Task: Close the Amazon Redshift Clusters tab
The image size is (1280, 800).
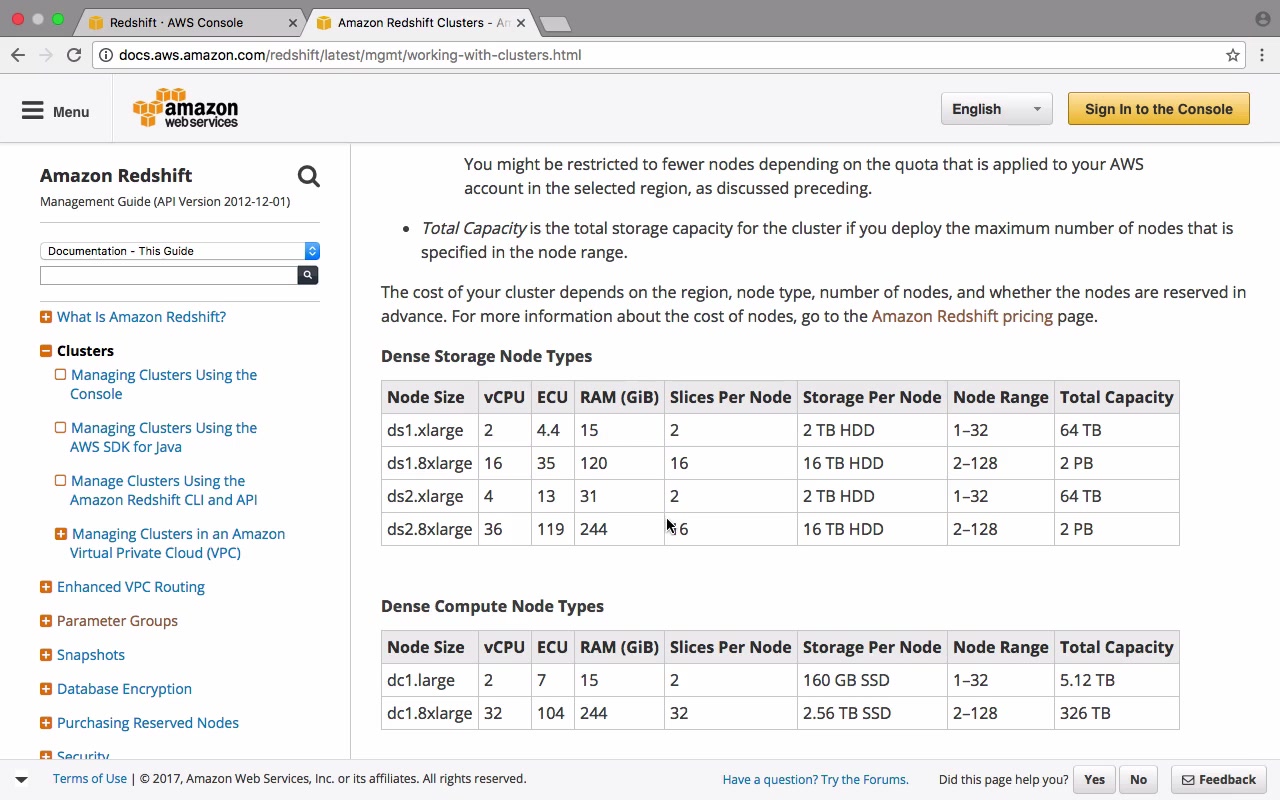Action: pyautogui.click(x=521, y=22)
